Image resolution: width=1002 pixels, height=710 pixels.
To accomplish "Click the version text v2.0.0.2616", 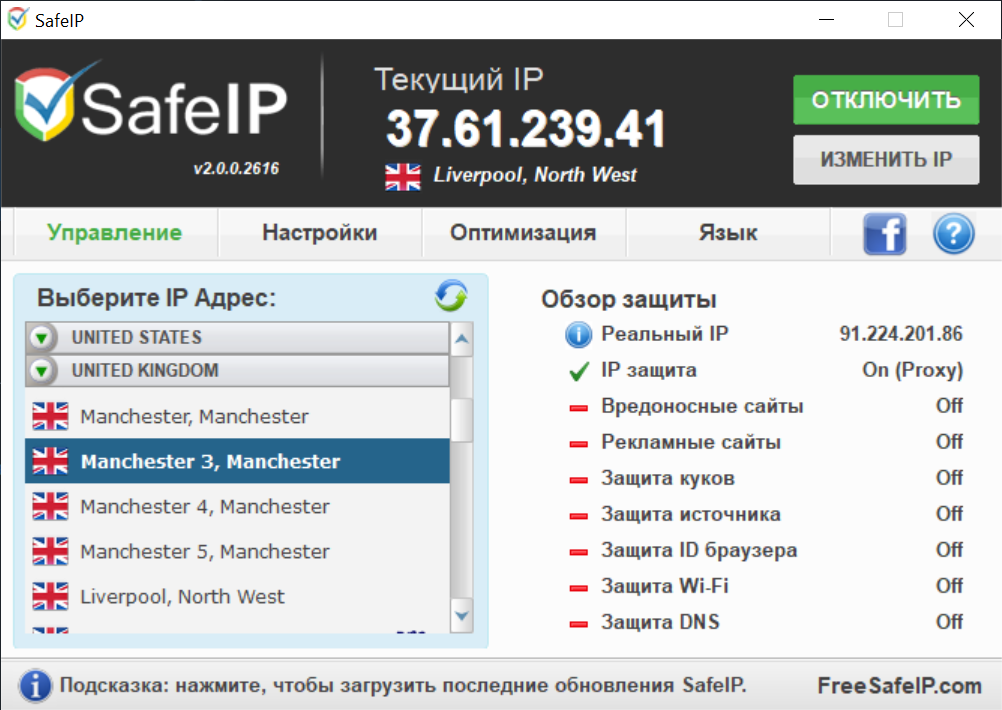I will click(236, 169).
